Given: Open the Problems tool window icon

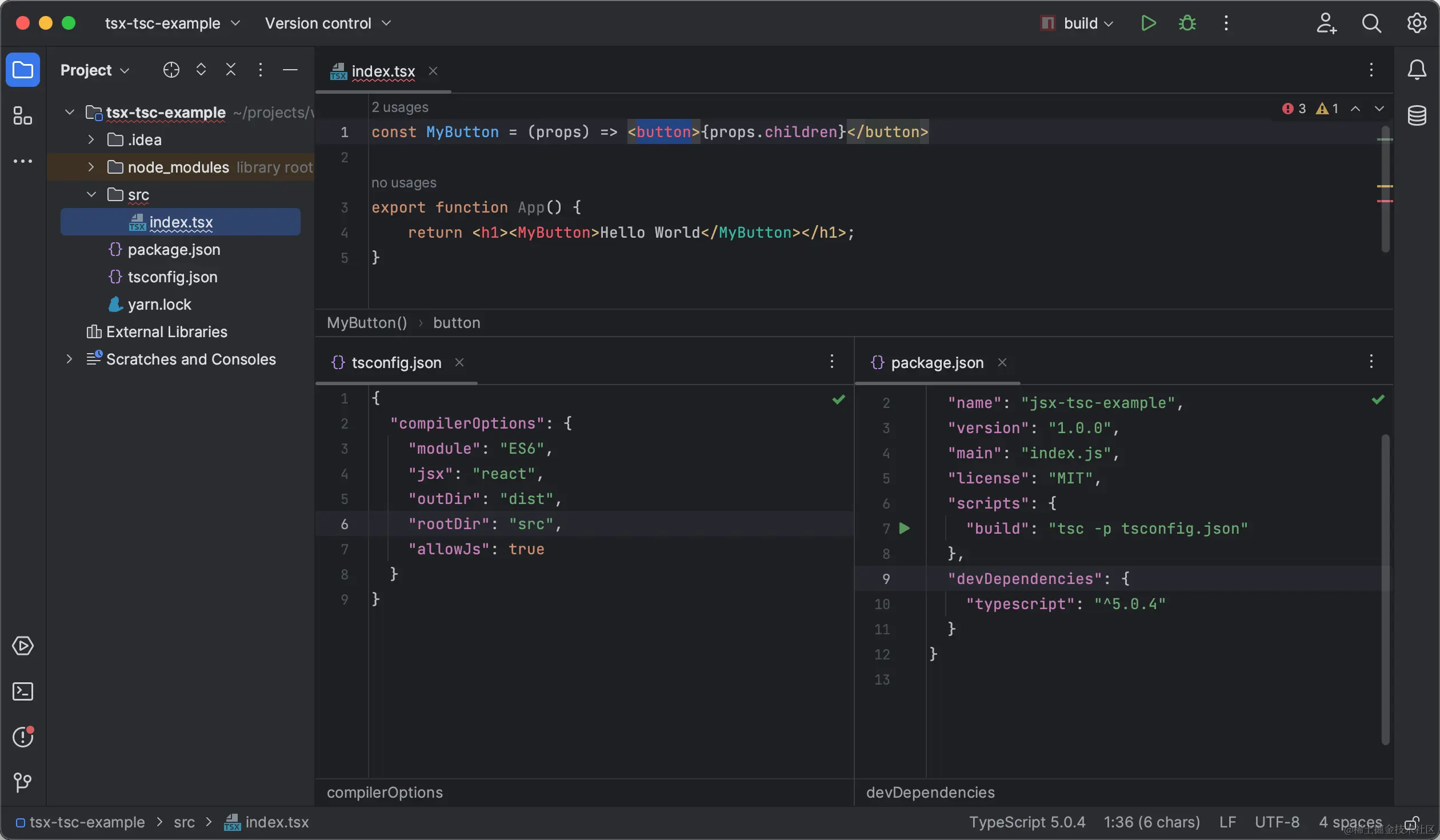Looking at the screenshot, I should (x=23, y=737).
